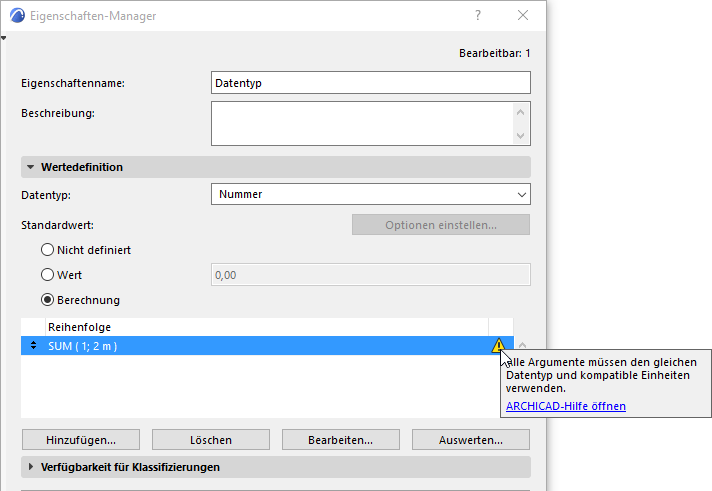The image size is (712, 491).
Task: Open the ARCHICAD-Hilfe öffnen link
Action: (566, 406)
